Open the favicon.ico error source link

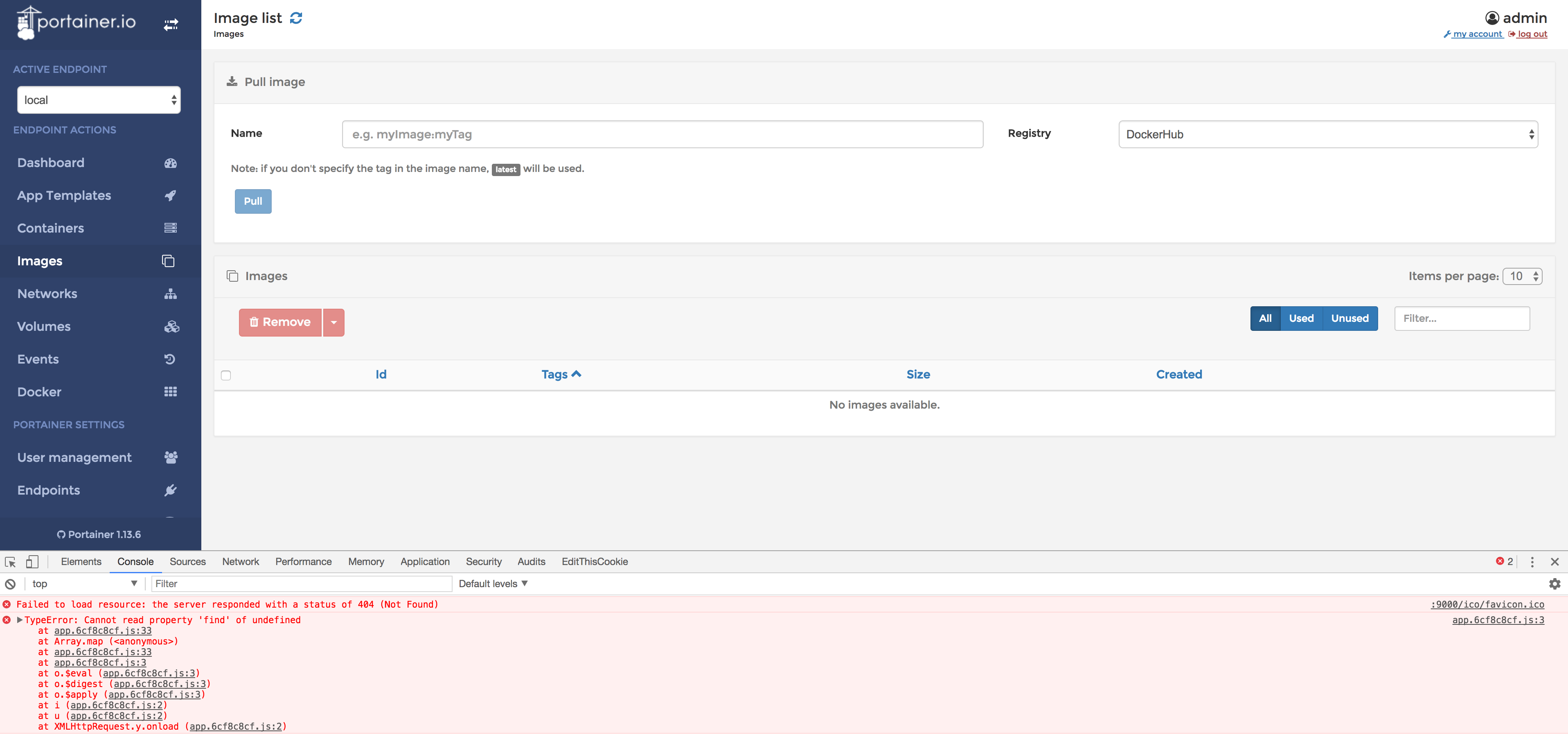pos(1487,604)
